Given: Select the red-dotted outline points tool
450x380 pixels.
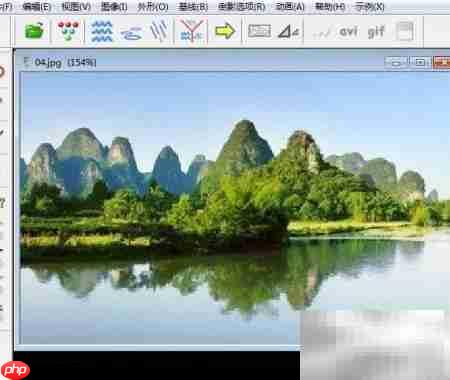Looking at the screenshot, I should (68, 31).
